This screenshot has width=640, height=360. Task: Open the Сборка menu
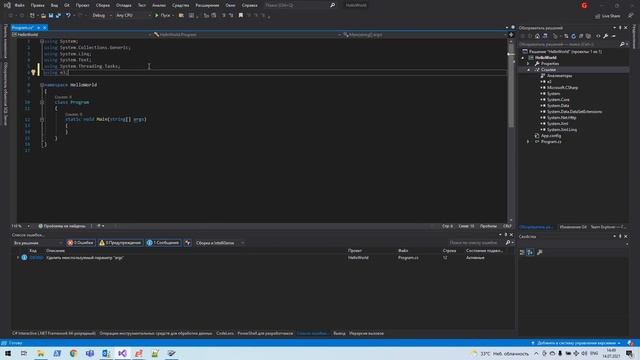[102, 5]
